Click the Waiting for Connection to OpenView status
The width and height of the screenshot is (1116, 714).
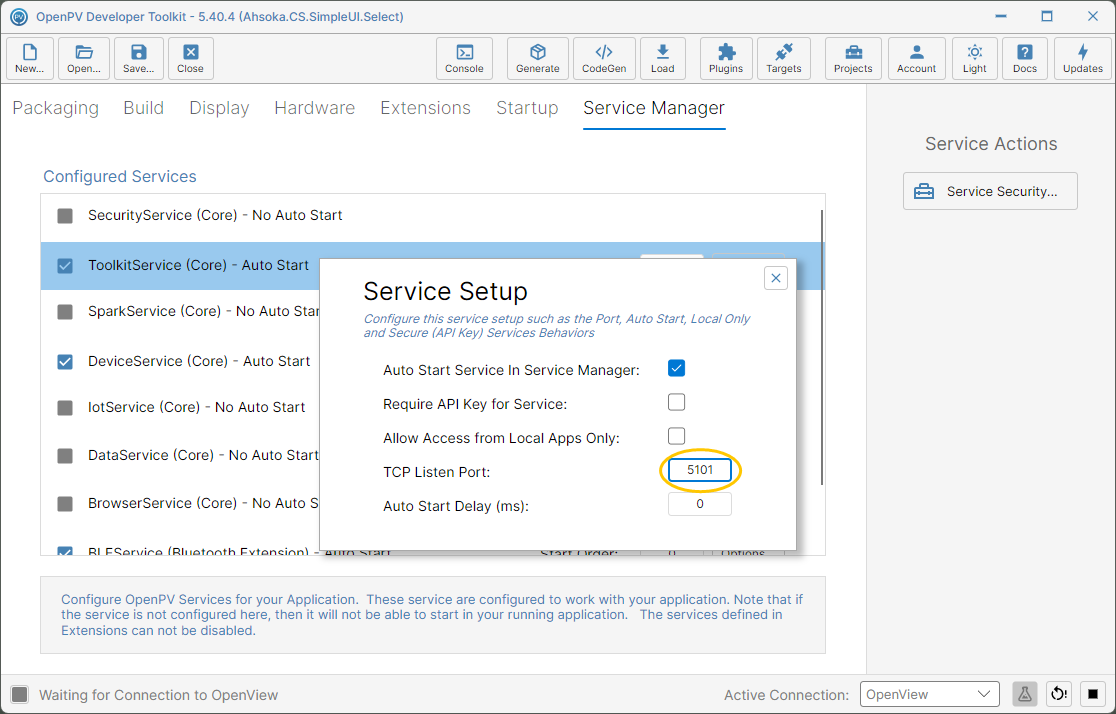[x=159, y=695]
